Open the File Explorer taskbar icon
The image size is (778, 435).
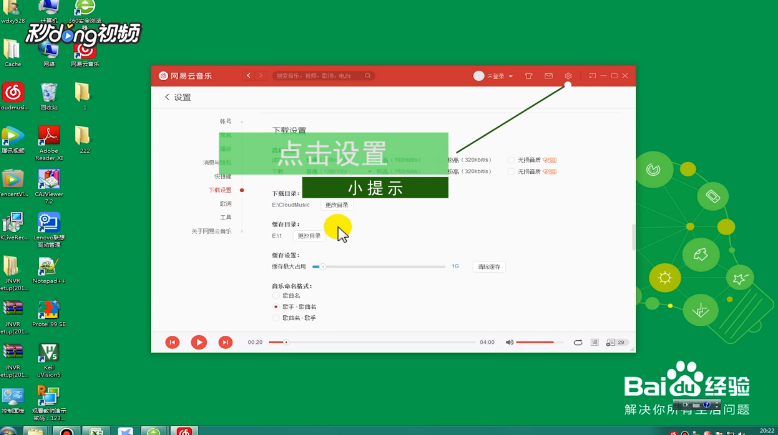pyautogui.click(x=36, y=431)
